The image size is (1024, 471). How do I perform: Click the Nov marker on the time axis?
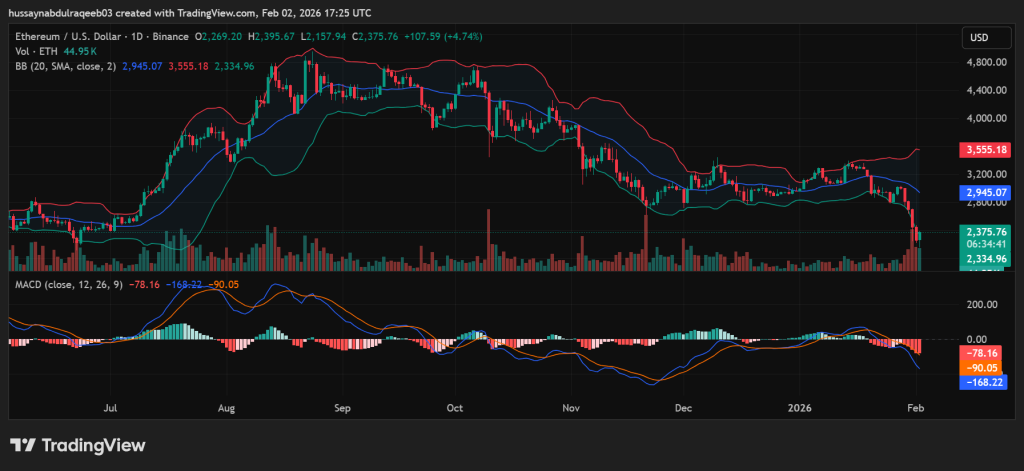click(571, 408)
